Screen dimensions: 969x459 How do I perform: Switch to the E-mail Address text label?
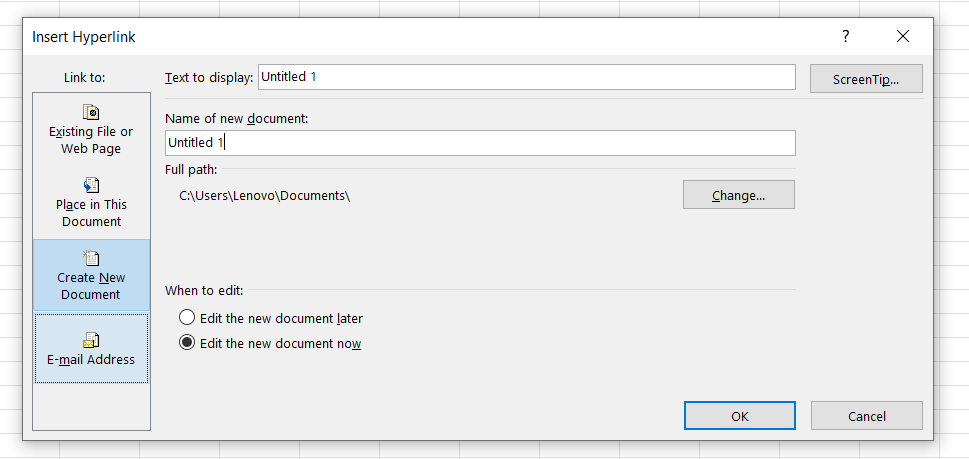coord(91,360)
